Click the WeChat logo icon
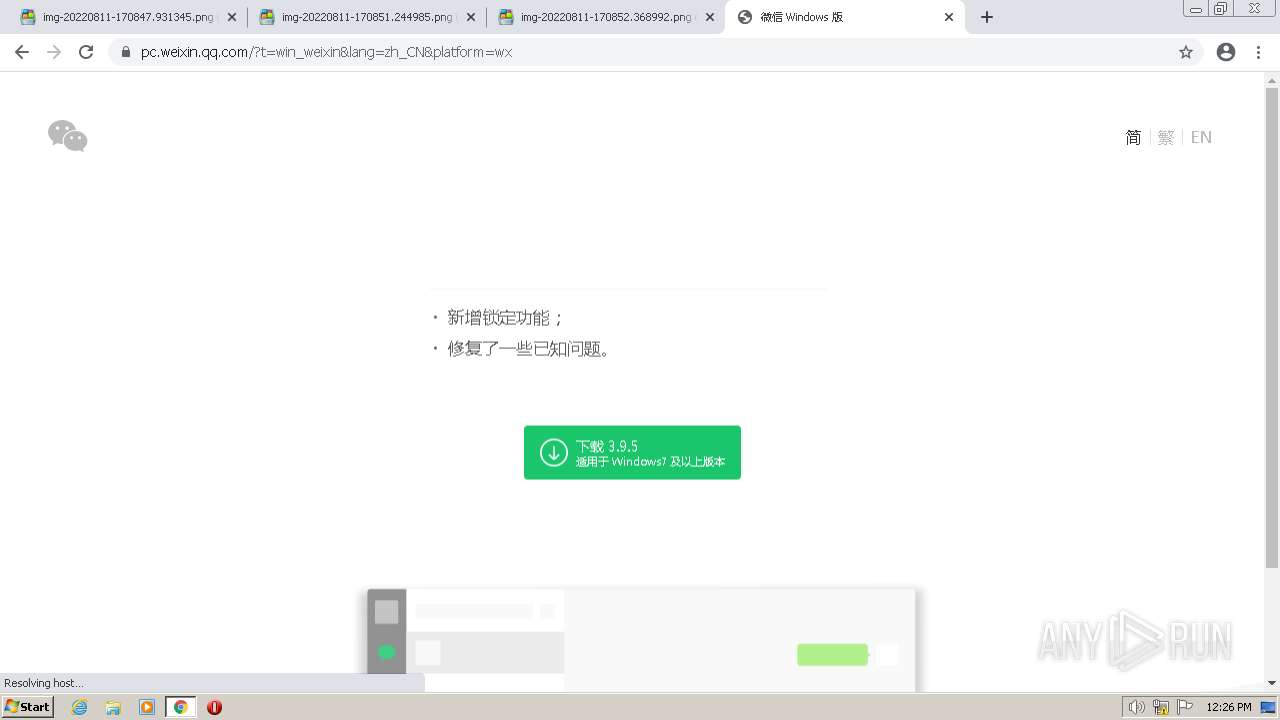 [68, 136]
